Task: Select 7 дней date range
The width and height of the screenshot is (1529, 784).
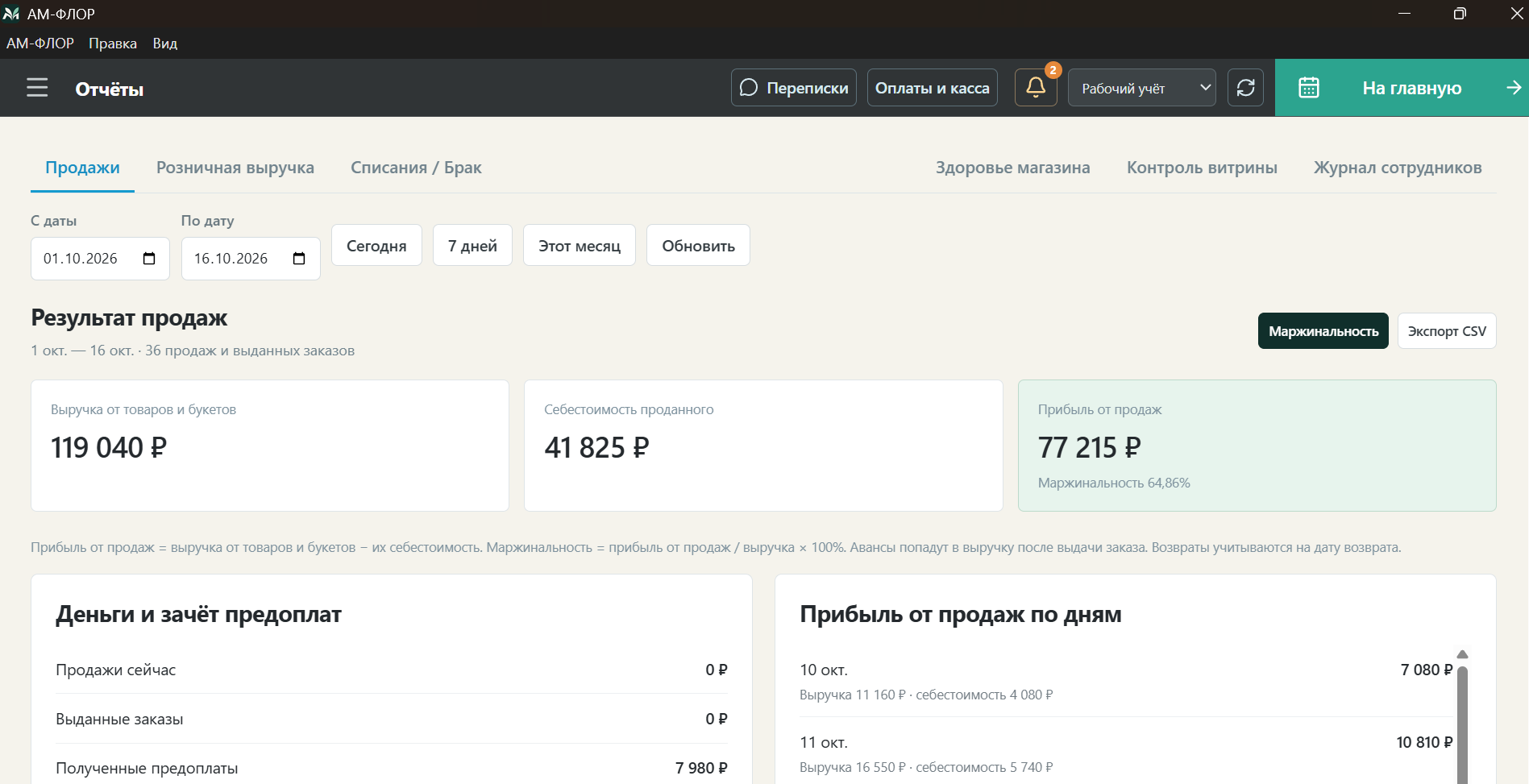Action: [472, 245]
